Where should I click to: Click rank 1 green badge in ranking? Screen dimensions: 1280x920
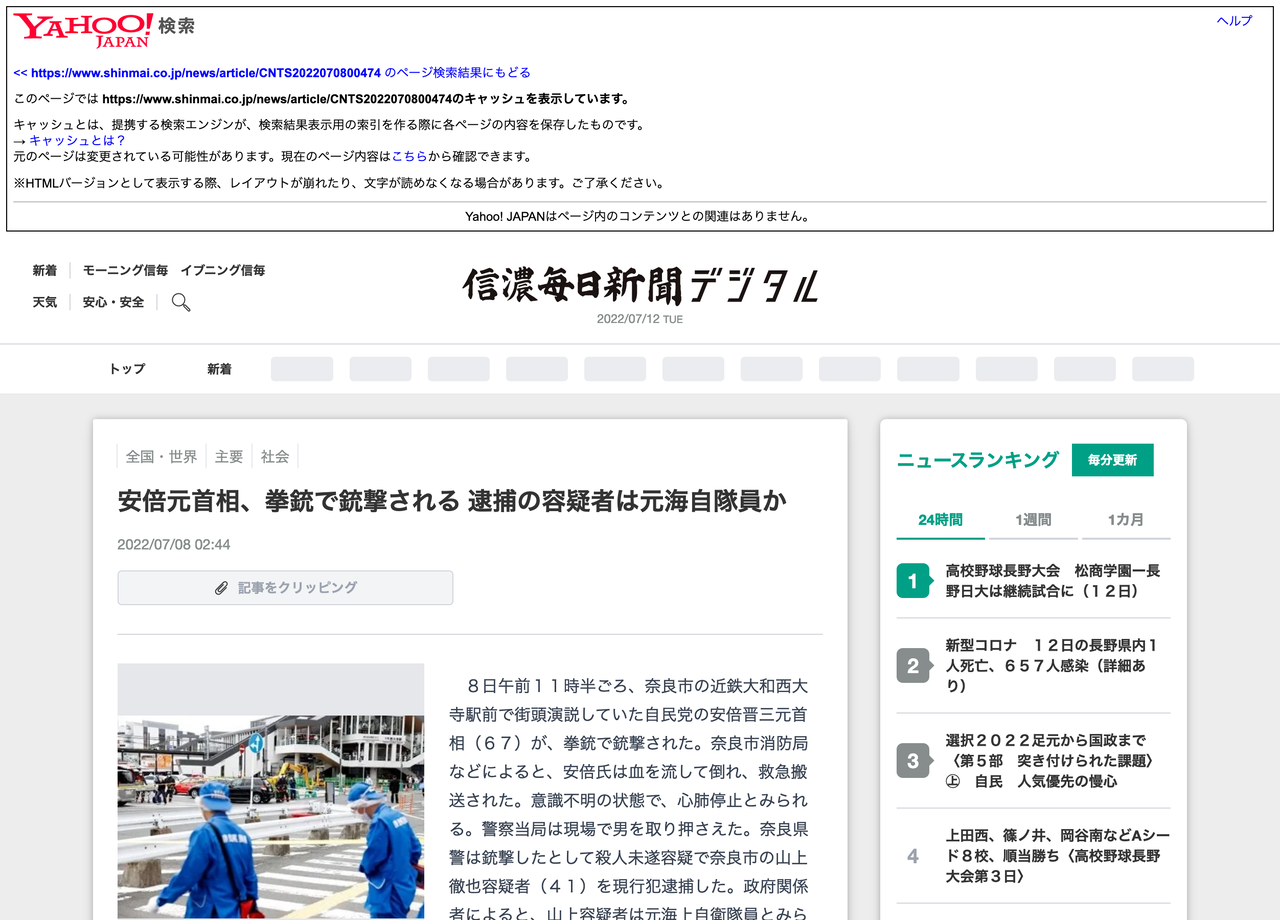click(913, 581)
